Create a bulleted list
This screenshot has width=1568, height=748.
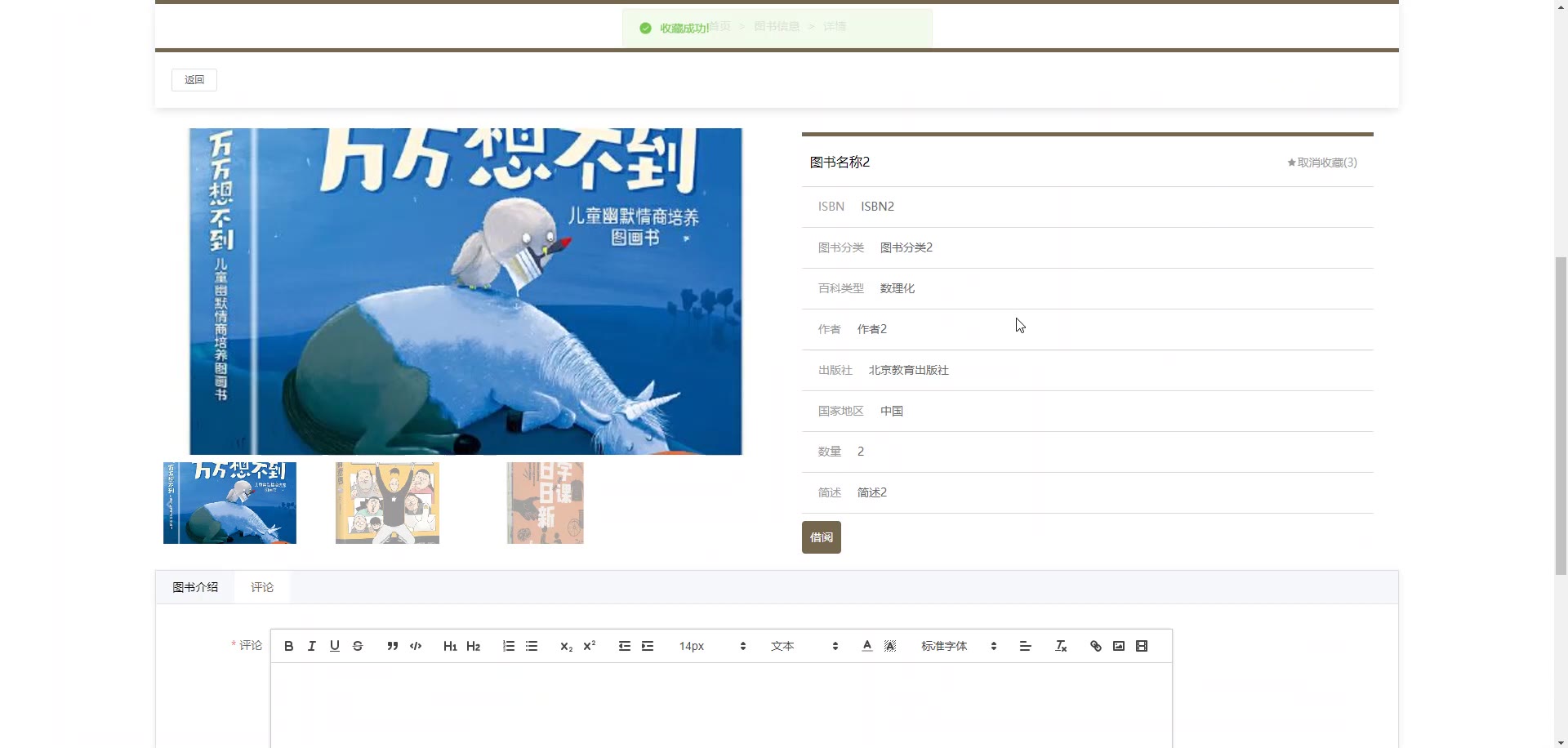(532, 646)
